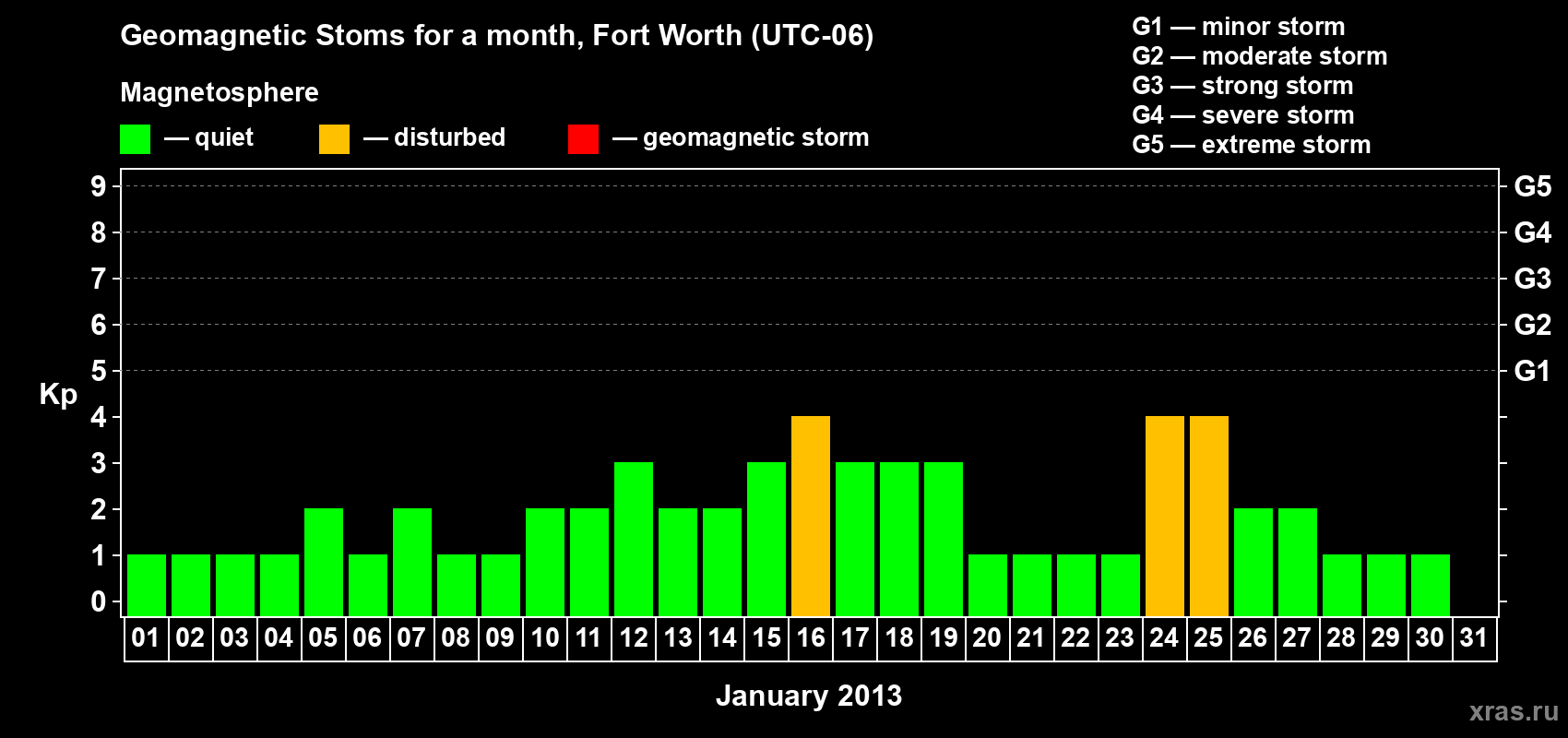Click the green bar for day 01
Viewport: 1568px width, 738px height.
point(147,586)
